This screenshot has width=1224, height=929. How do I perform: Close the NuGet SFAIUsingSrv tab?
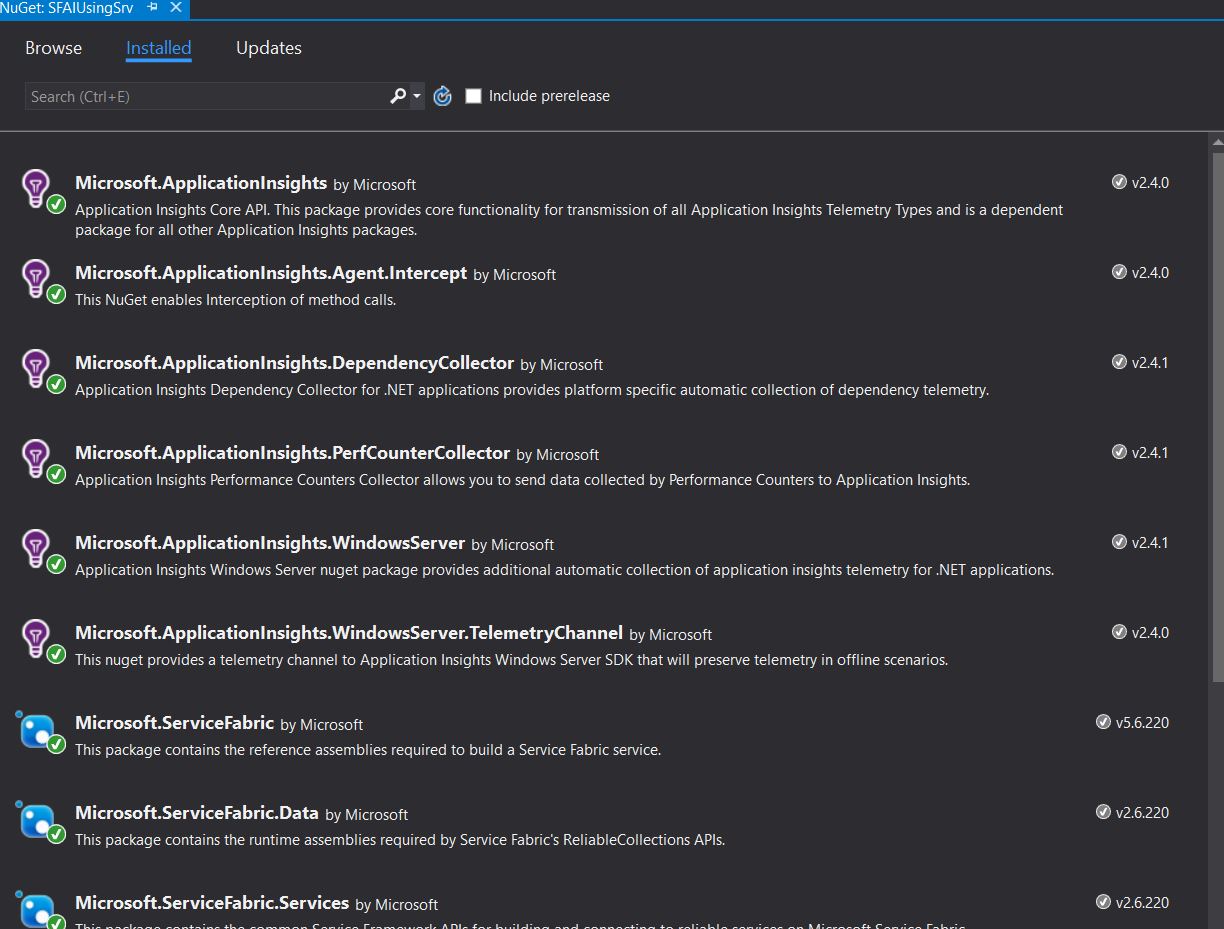pos(176,7)
